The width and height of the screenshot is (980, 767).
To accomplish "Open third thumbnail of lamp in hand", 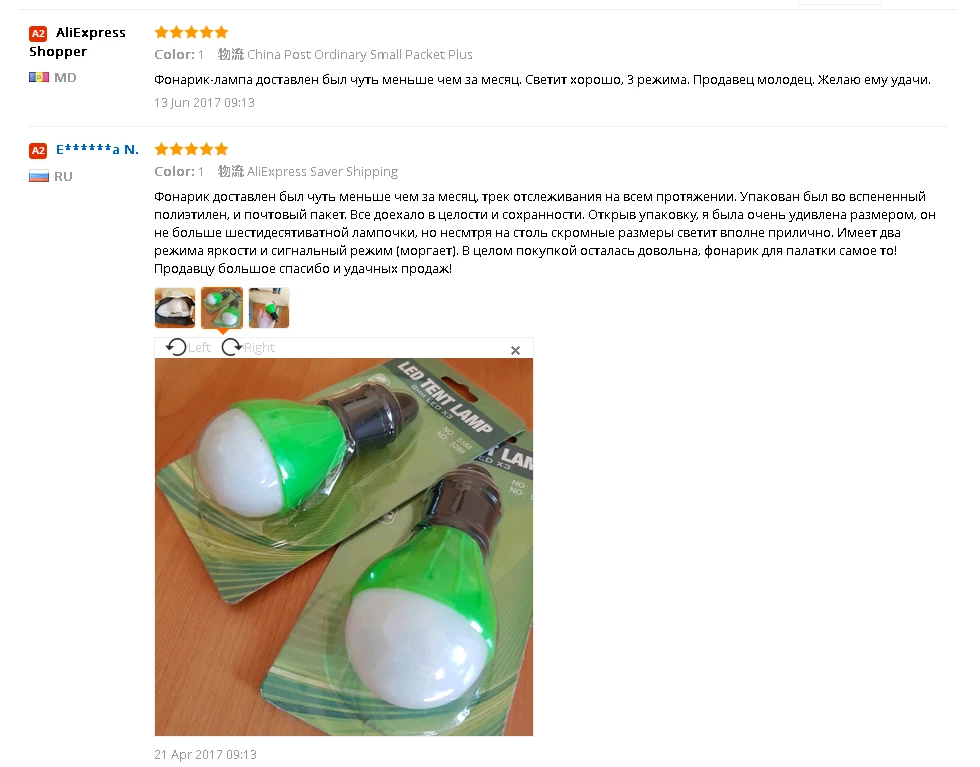I will (x=269, y=308).
